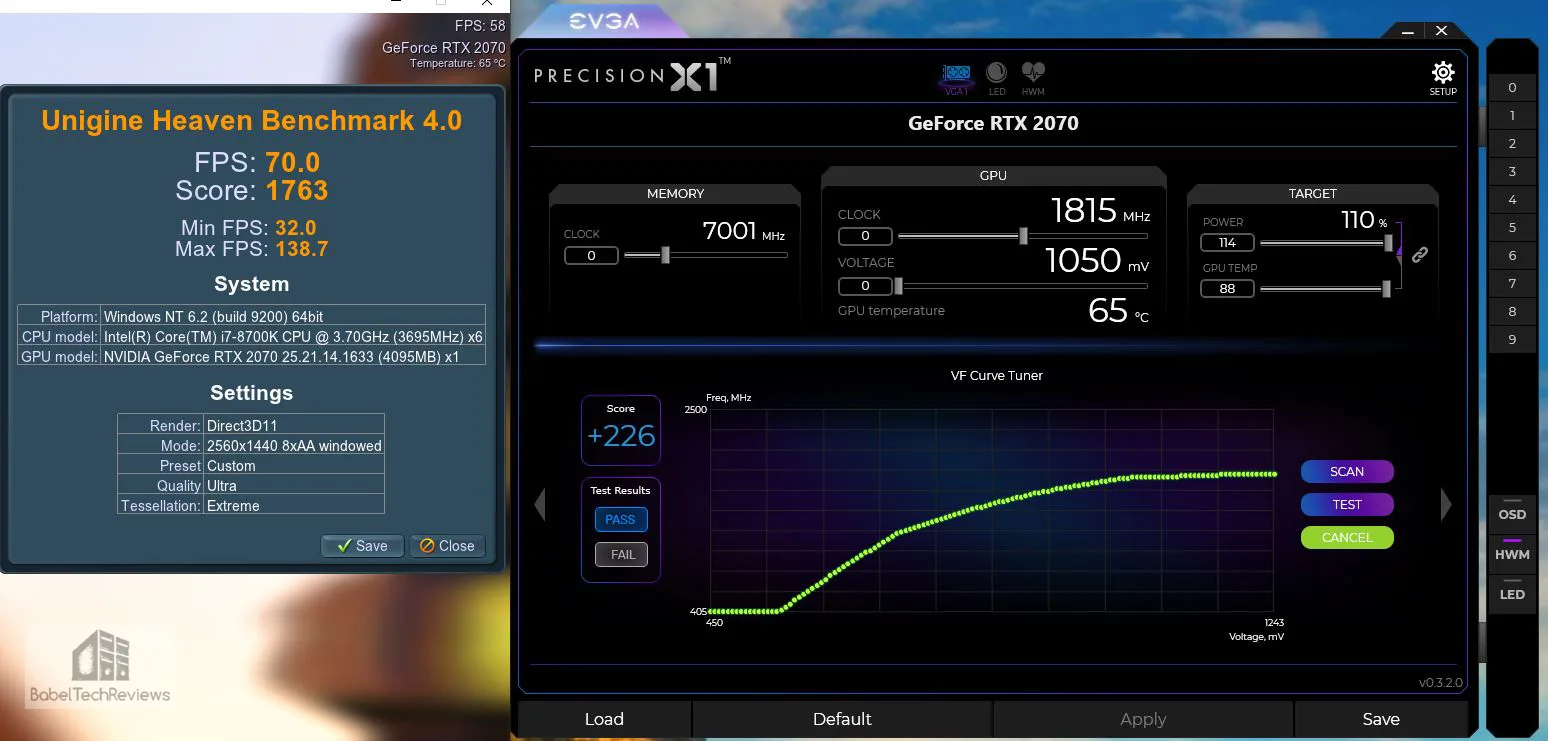This screenshot has width=1548, height=741.
Task: Select profile slot 0
Action: tap(1512, 88)
